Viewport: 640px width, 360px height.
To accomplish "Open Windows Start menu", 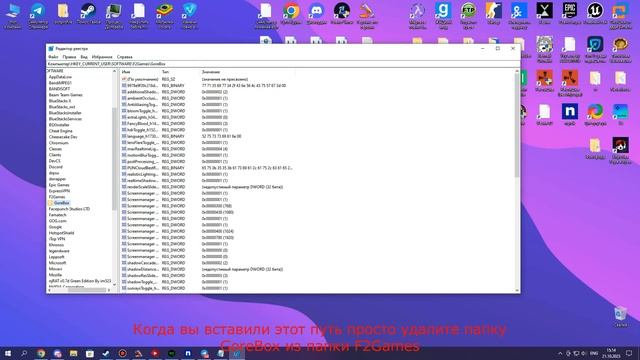I will click(8, 353).
